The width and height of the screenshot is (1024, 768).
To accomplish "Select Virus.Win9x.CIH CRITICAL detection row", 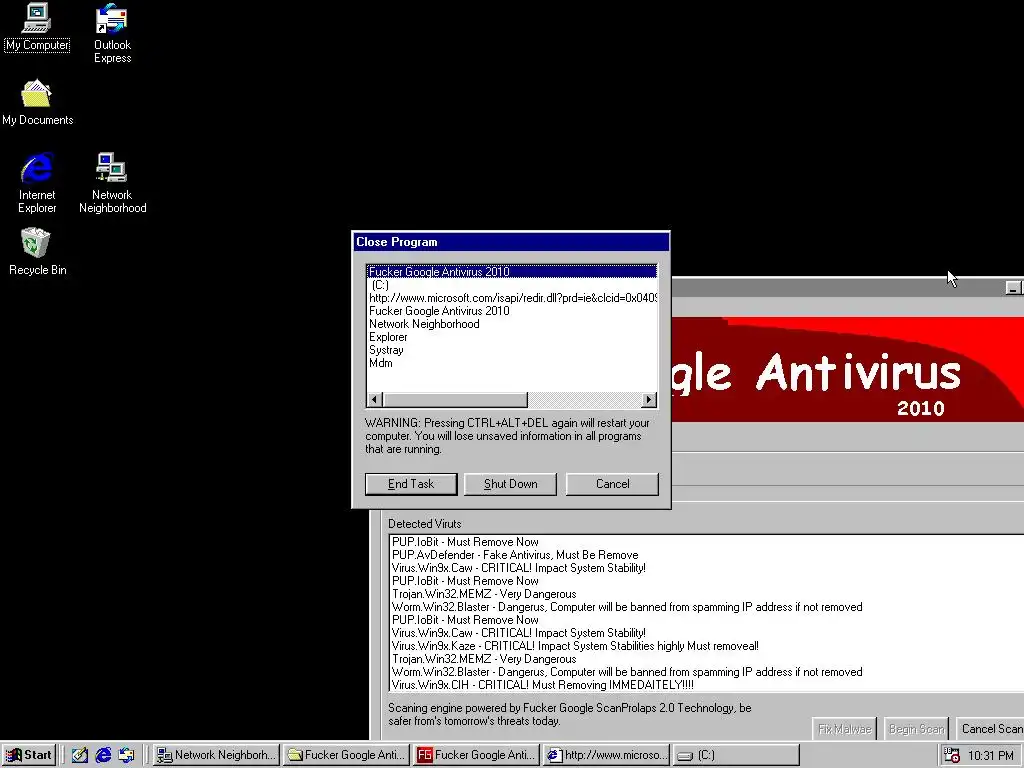I will (x=707, y=685).
